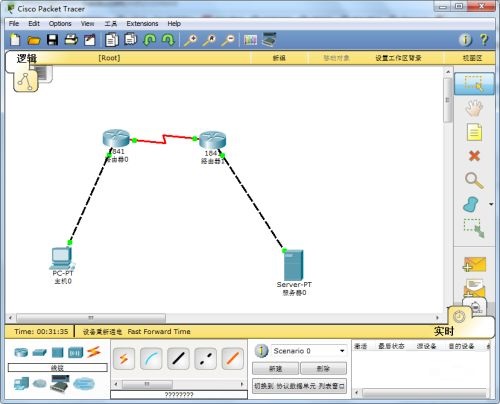This screenshot has width=500, height=404.
Task: Select the Resize Shape tool
Action: (474, 228)
